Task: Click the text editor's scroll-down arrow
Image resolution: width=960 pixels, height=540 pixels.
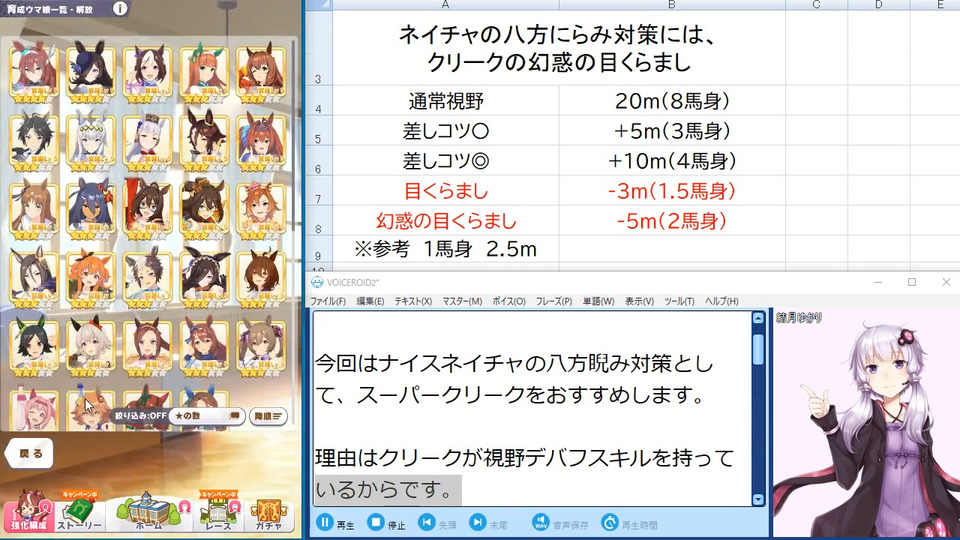Action: pos(758,499)
